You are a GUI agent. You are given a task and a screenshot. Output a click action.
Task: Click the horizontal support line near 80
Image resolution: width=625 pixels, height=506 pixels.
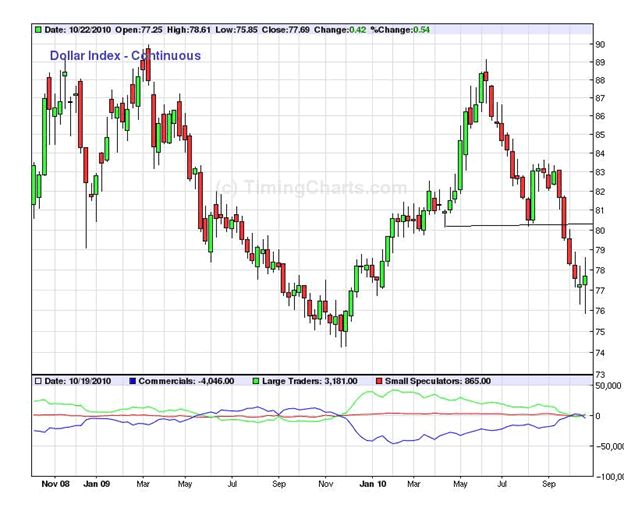tap(500, 226)
